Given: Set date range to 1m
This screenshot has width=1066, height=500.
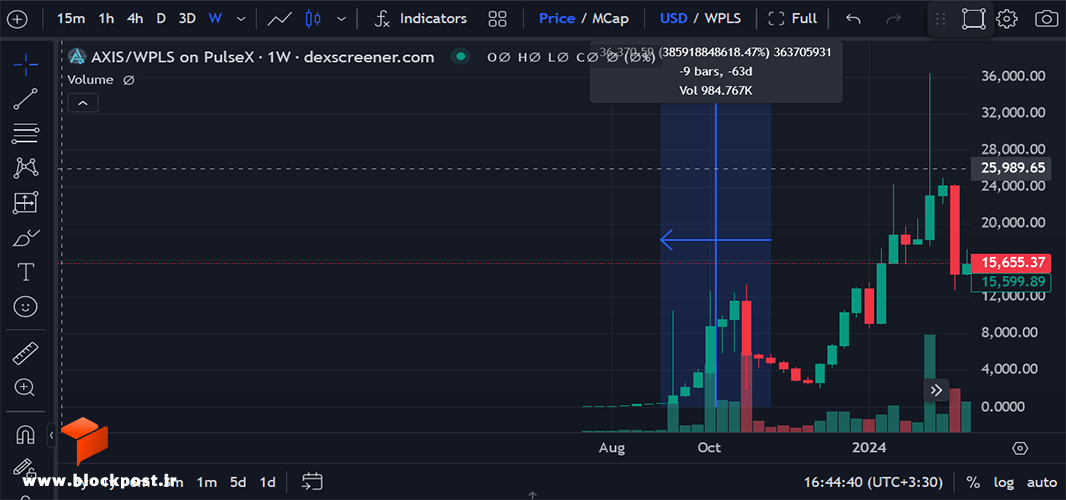Looking at the screenshot, I should coord(207,482).
